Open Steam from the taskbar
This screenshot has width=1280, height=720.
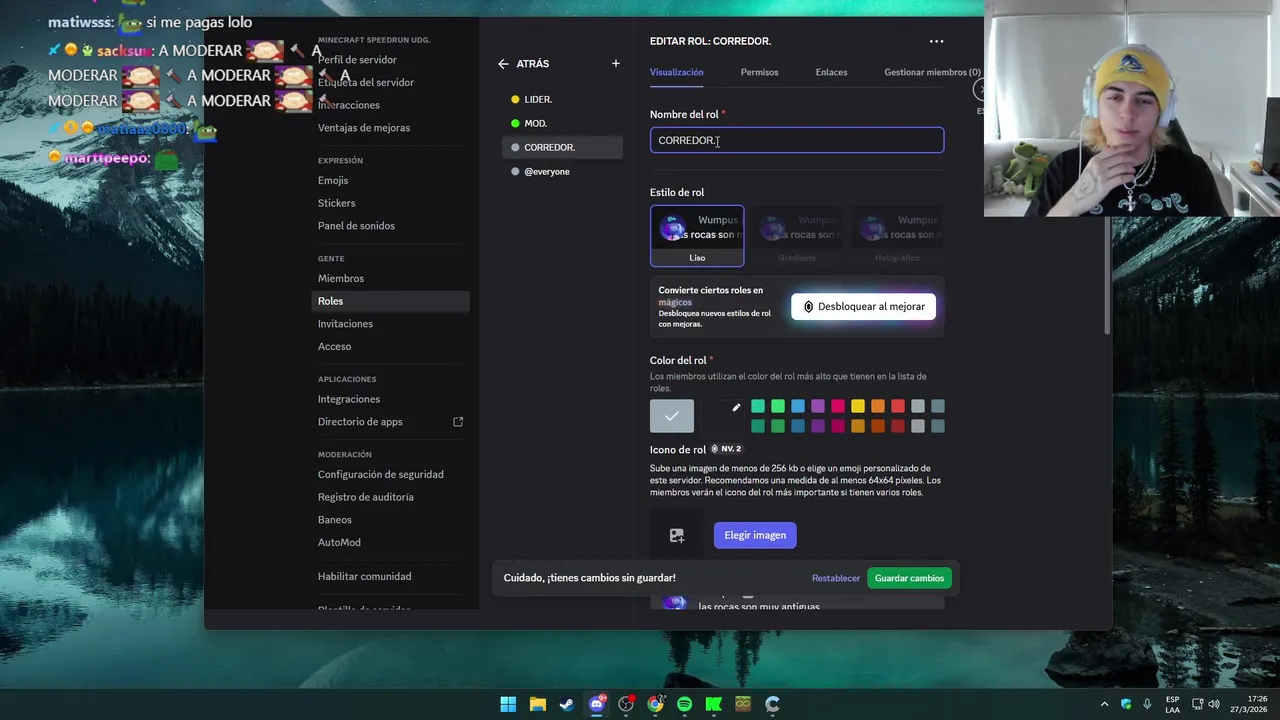pyautogui.click(x=566, y=704)
